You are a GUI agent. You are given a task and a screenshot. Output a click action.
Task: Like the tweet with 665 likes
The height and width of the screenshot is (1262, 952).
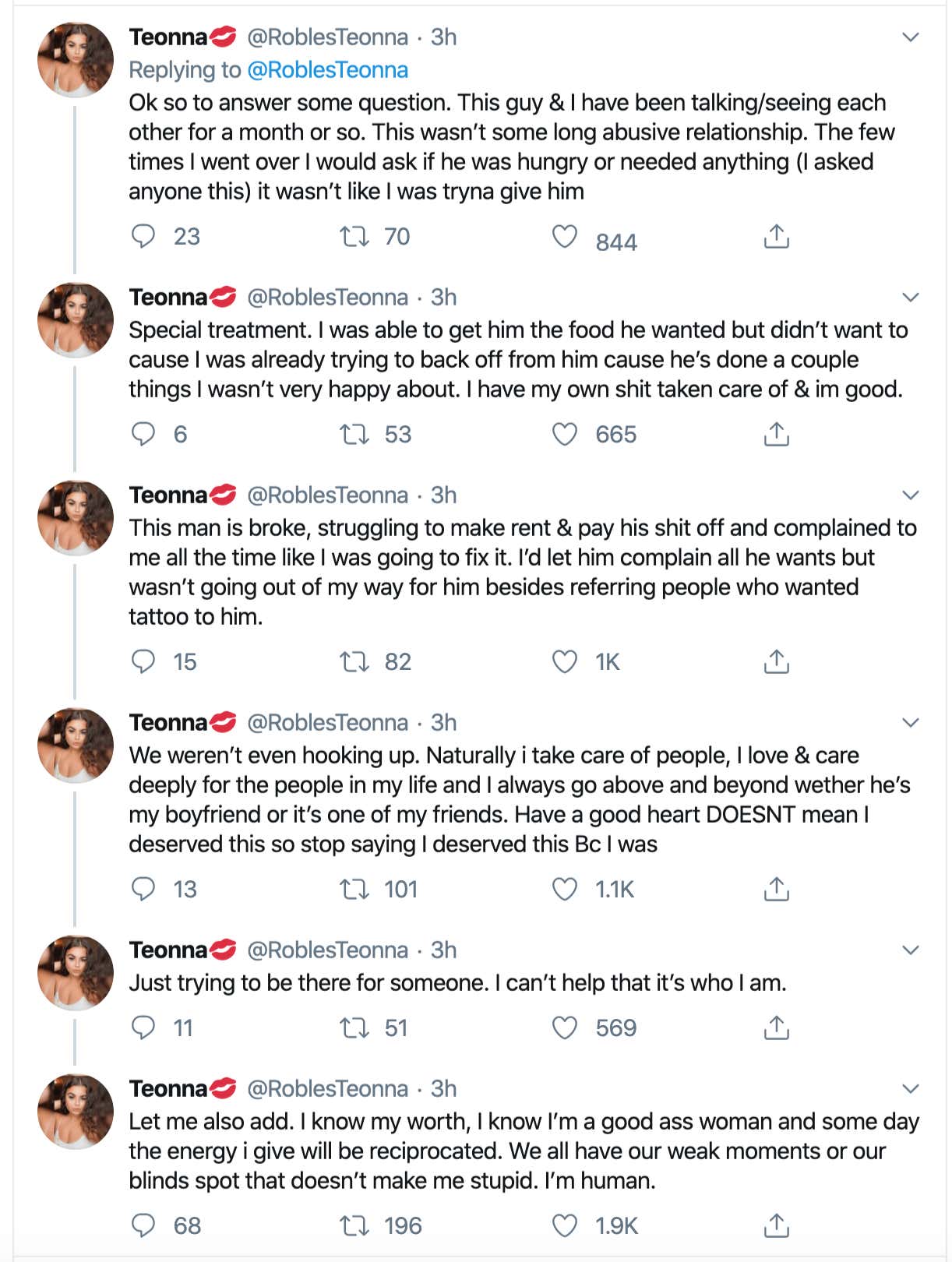coord(565,434)
